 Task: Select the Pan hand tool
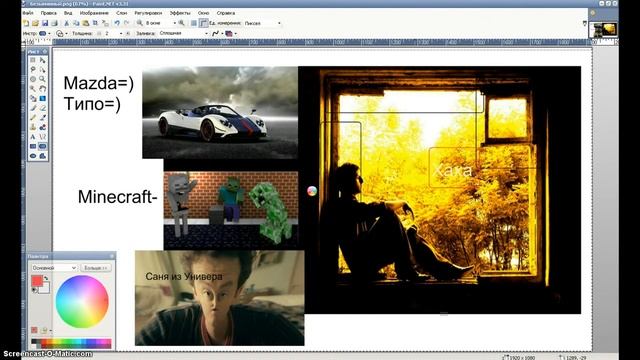pos(42,89)
